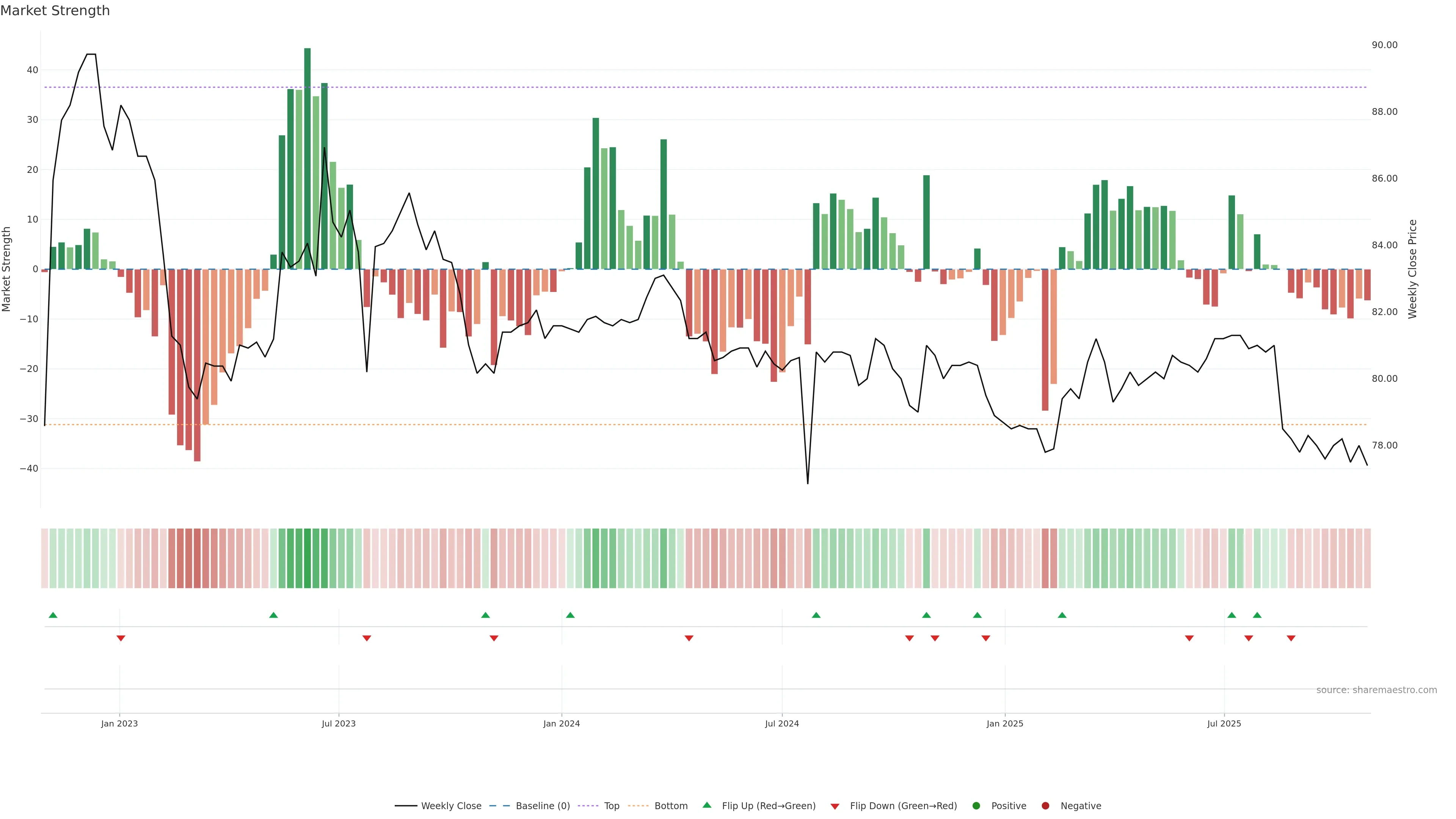
Task: Click the Positive green circle legend icon
Action: [x=976, y=806]
